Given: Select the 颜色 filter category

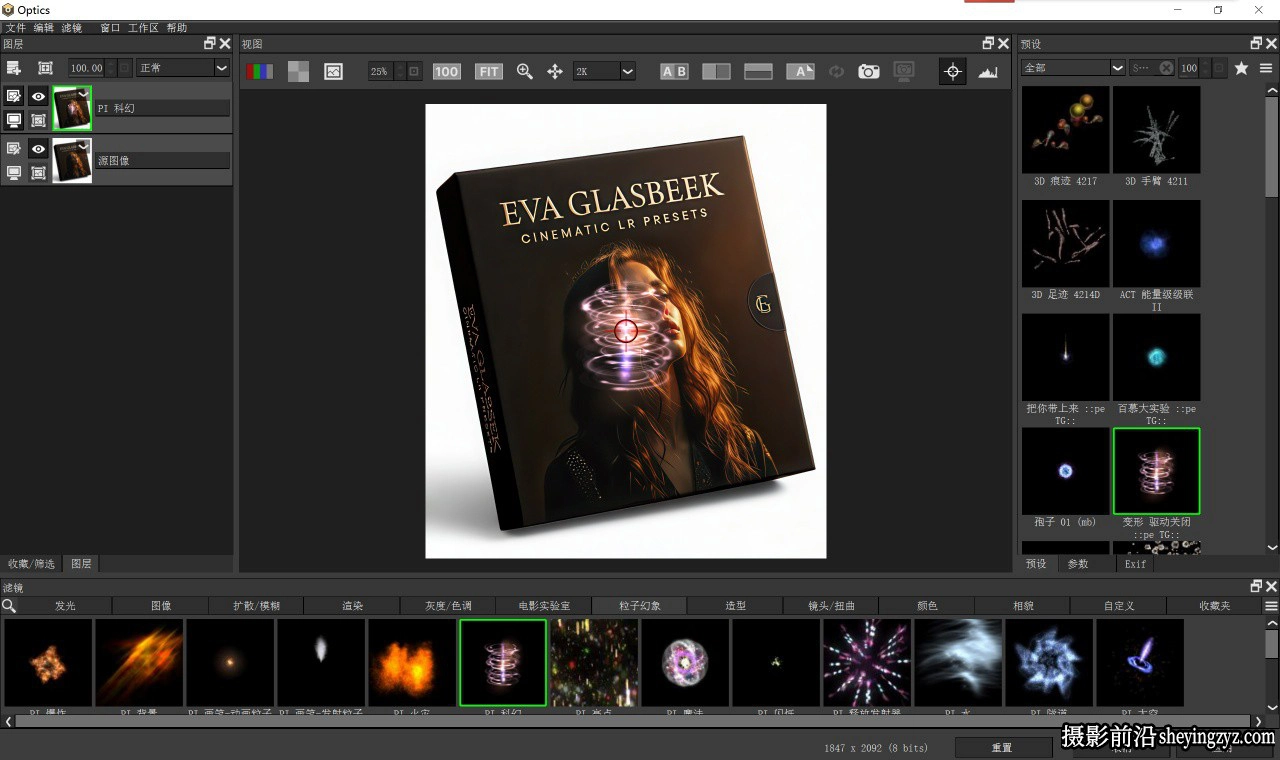Looking at the screenshot, I should tap(927, 606).
